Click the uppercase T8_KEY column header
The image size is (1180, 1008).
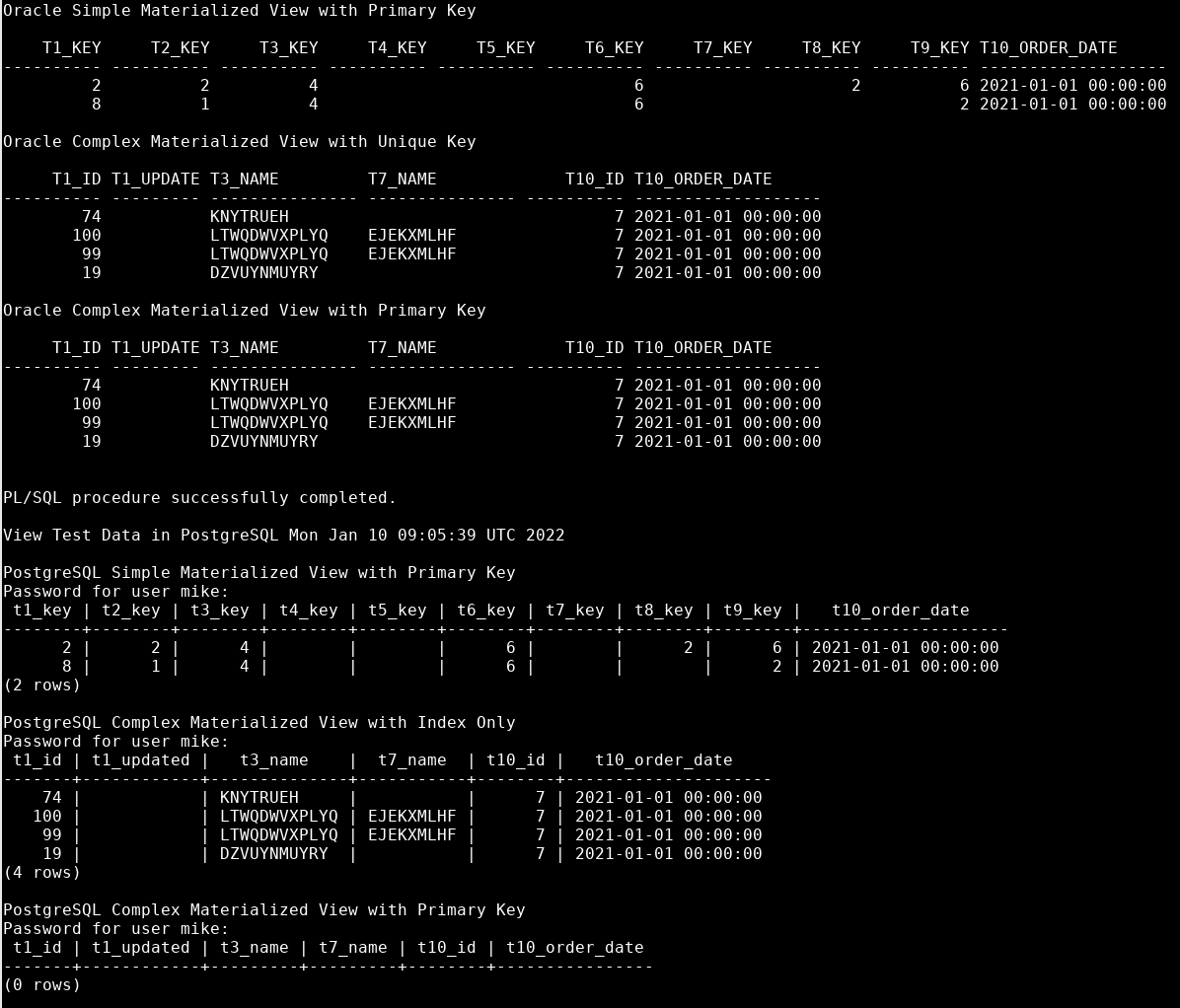pos(831,48)
